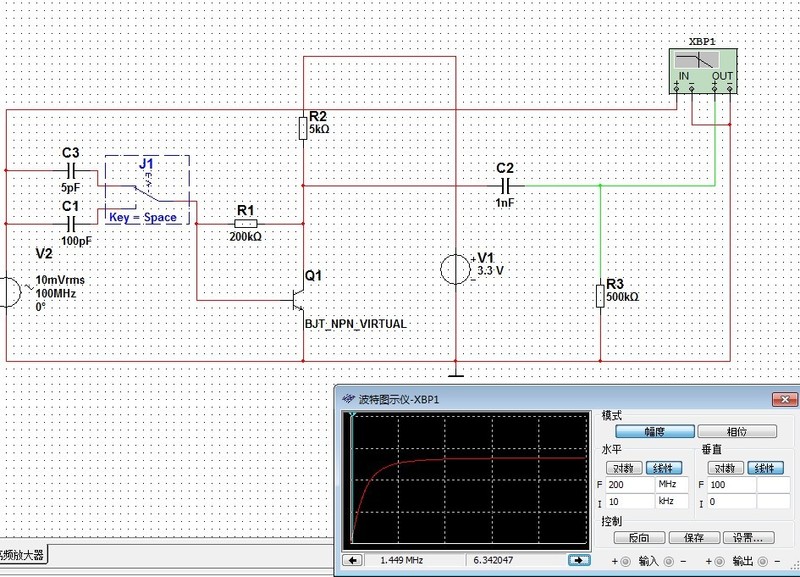Switch Bode plotter to 相位 phase mode
This screenshot has height=577, width=800.
click(736, 432)
